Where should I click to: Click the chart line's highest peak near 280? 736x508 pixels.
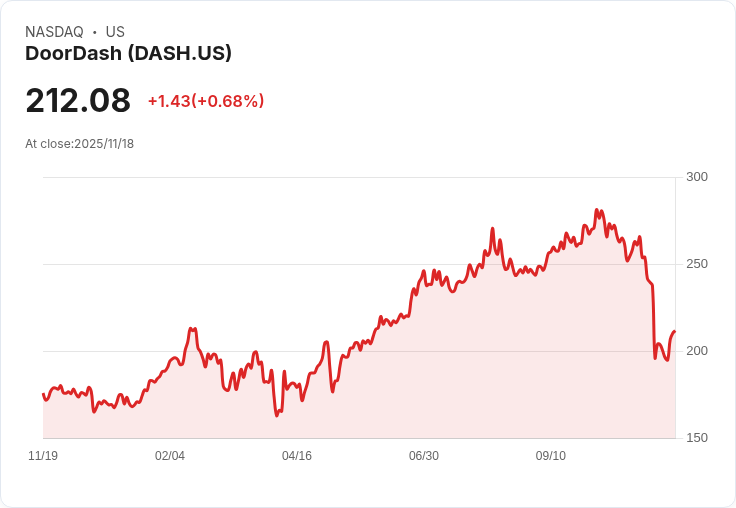(x=597, y=211)
